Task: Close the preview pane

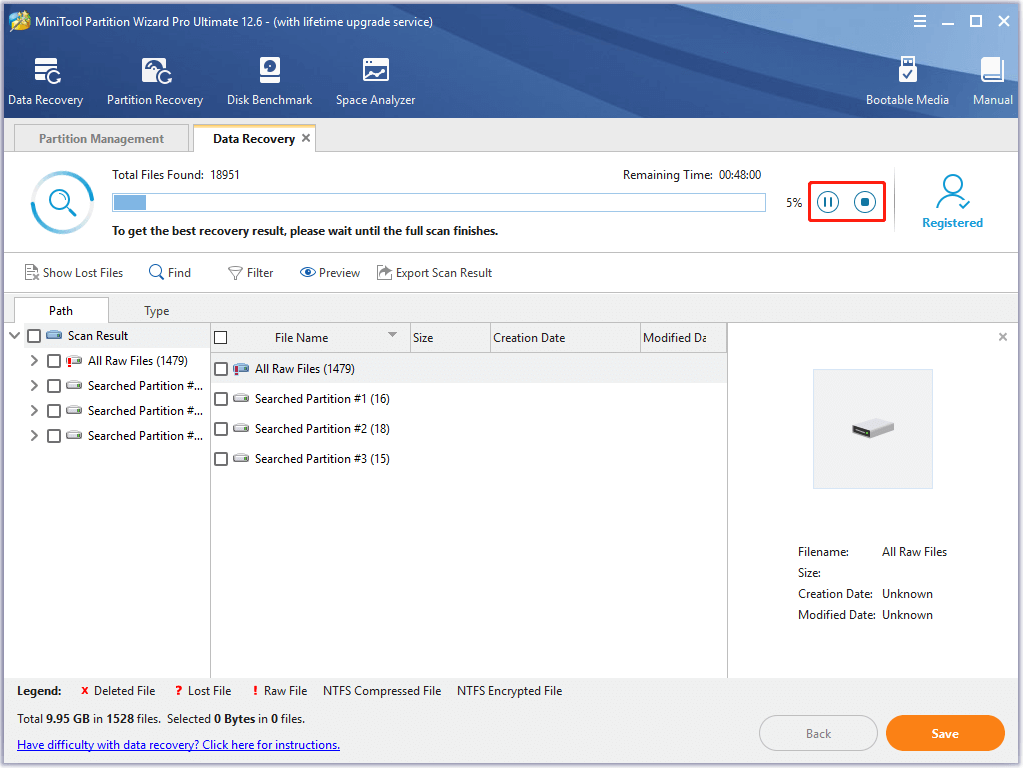Action: coord(1002,337)
